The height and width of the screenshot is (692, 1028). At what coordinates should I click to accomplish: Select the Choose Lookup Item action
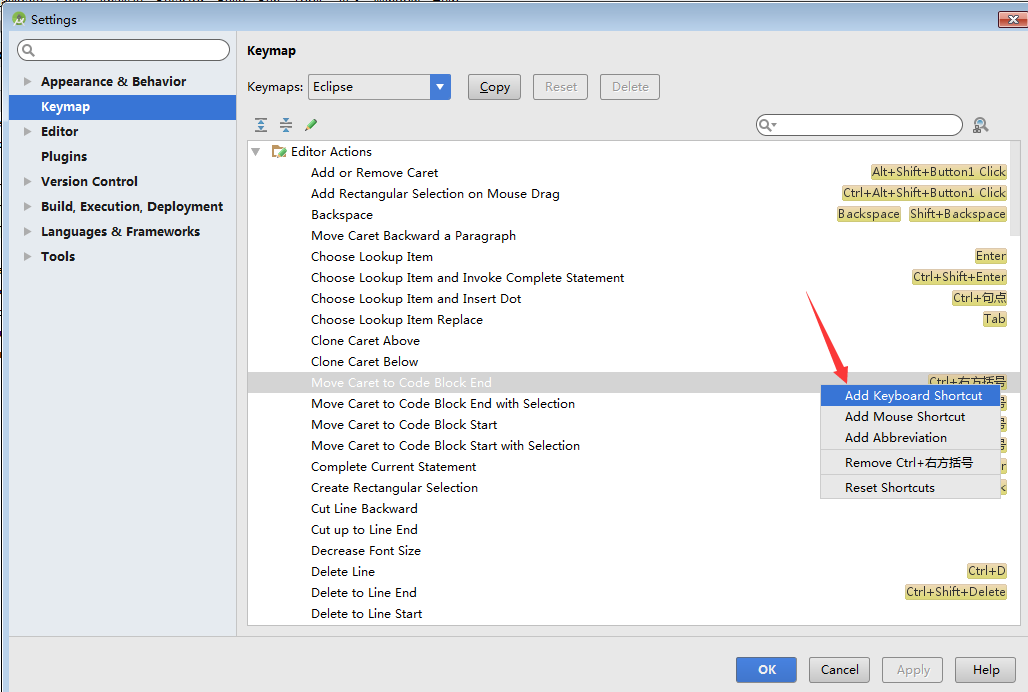coord(372,257)
